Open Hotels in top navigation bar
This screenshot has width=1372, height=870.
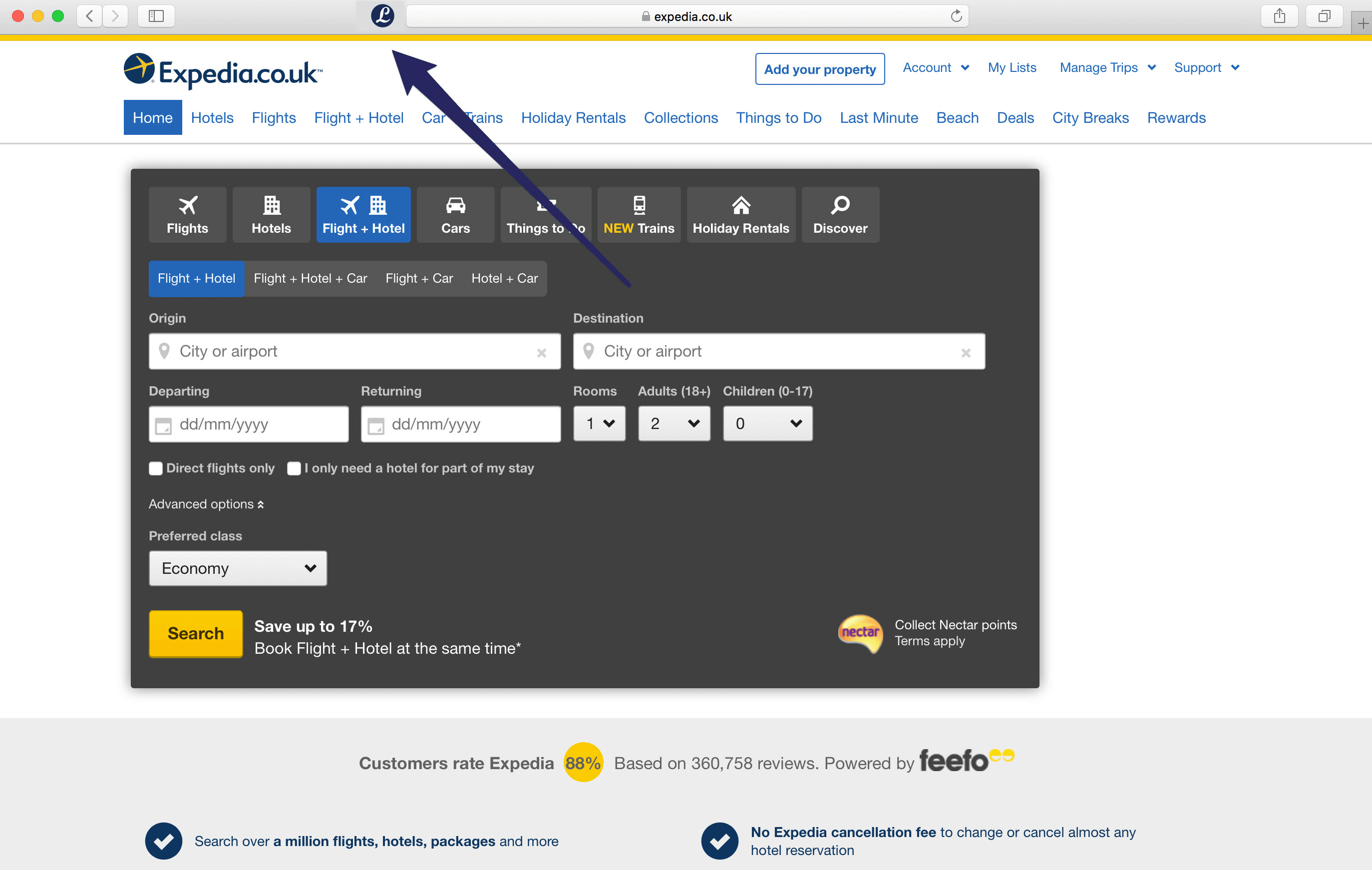pyautogui.click(x=212, y=117)
